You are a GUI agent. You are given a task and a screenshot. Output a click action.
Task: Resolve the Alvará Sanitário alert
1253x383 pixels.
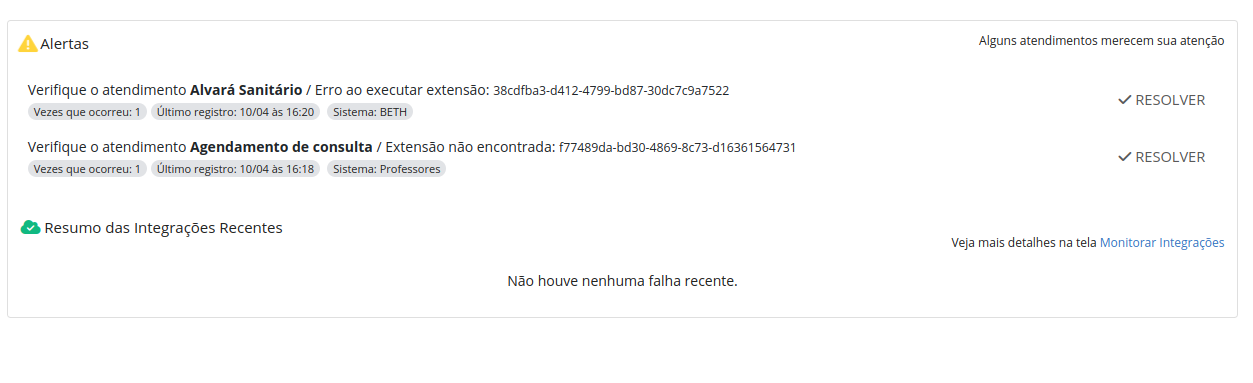click(x=1161, y=100)
